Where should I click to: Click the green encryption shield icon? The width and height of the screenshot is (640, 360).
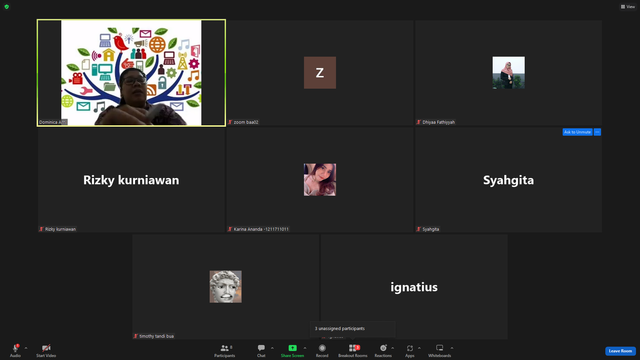pyautogui.click(x=7, y=7)
